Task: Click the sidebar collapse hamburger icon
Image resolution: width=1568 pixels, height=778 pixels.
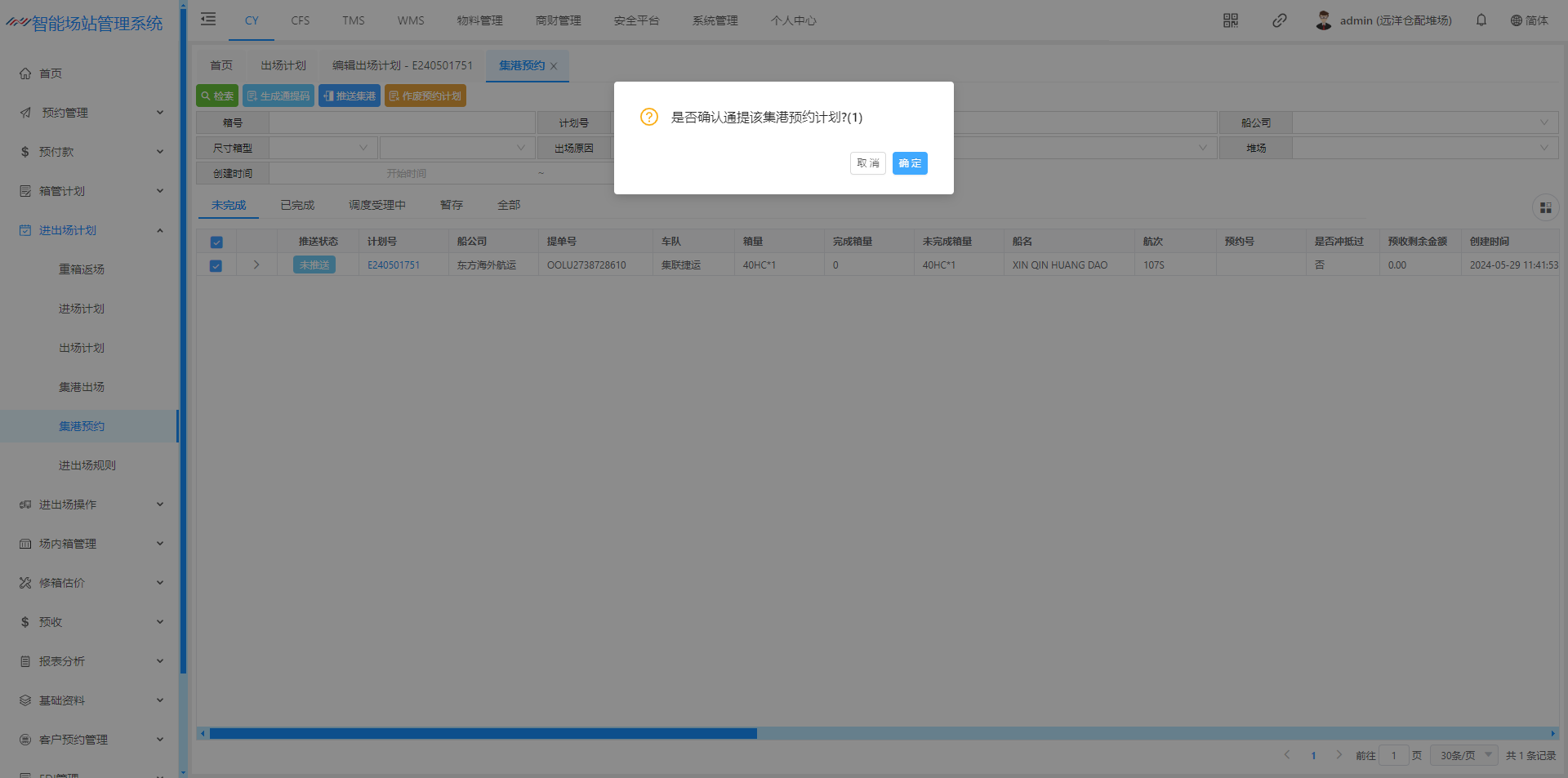Action: point(208,19)
